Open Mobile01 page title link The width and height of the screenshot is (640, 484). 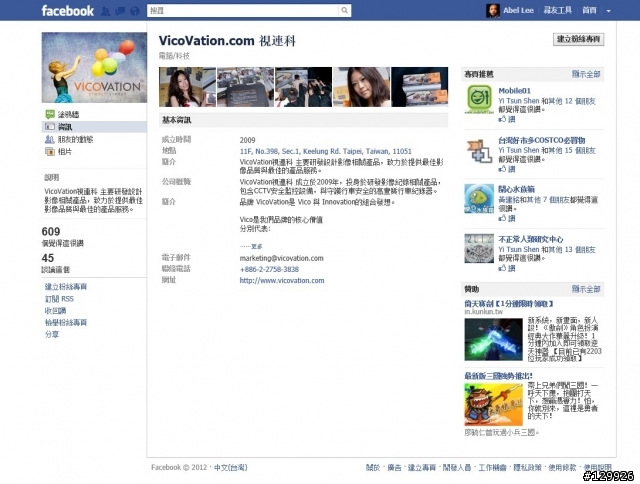click(514, 91)
